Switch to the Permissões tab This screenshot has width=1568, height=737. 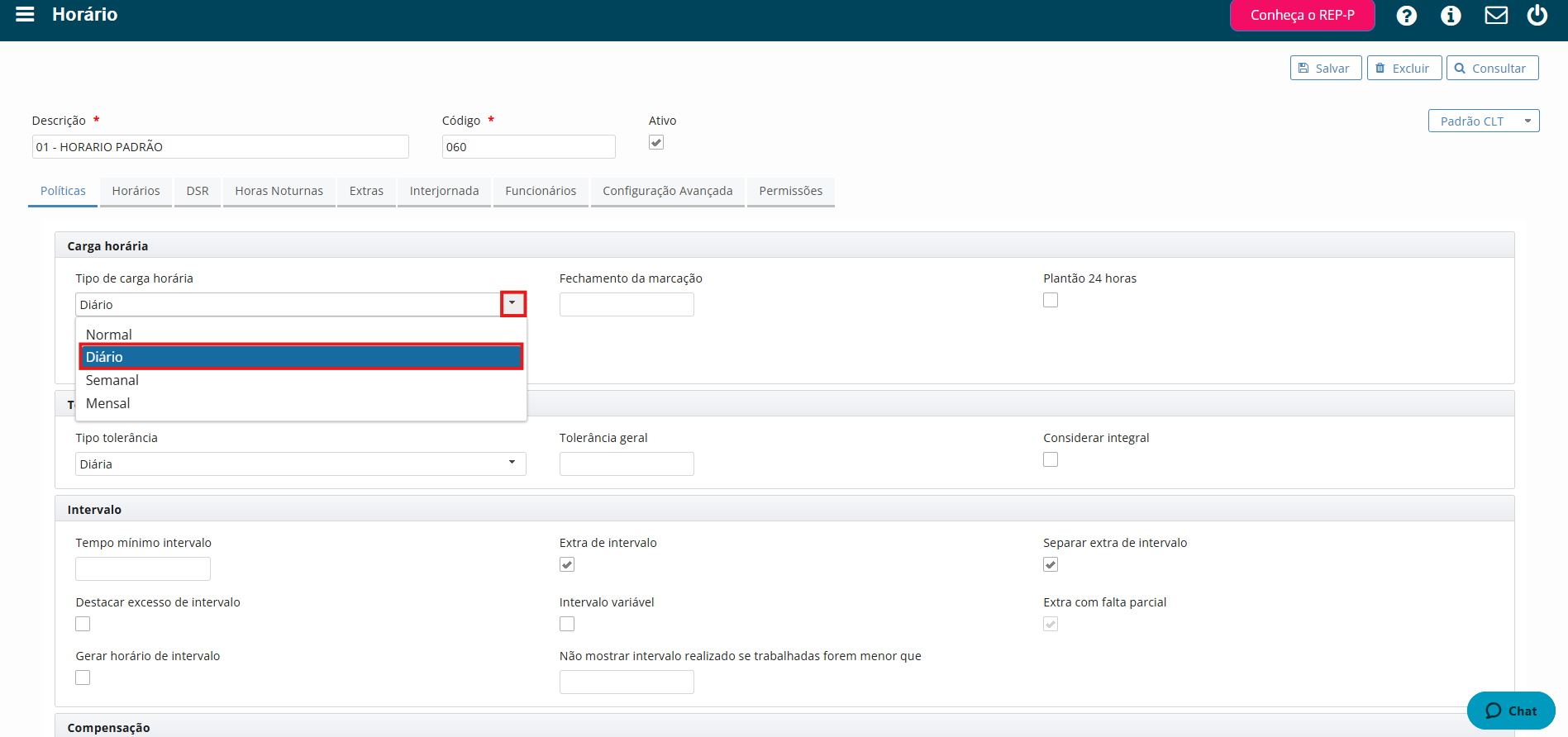791,191
